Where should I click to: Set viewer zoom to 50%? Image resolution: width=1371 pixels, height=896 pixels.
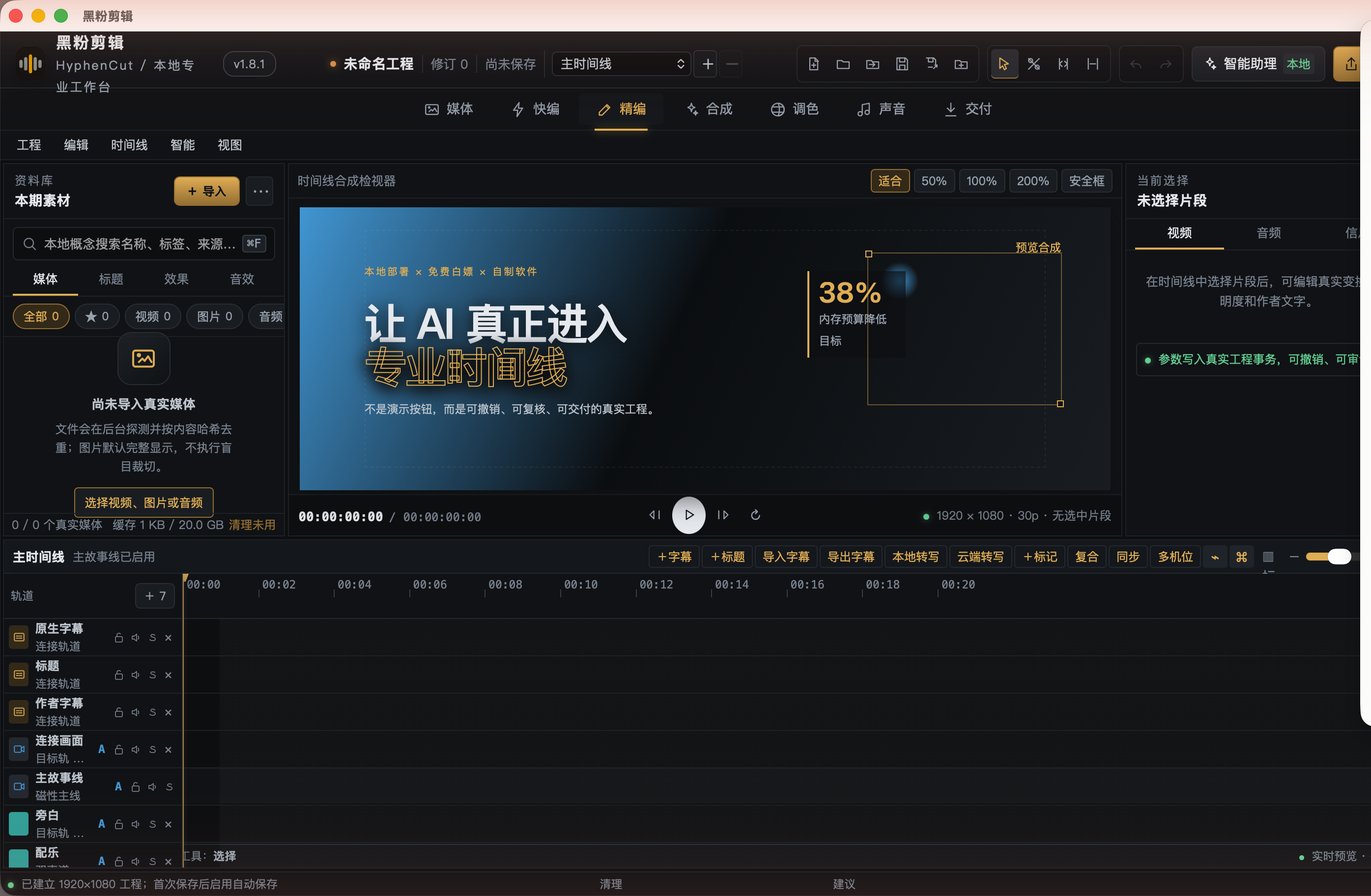tap(934, 181)
